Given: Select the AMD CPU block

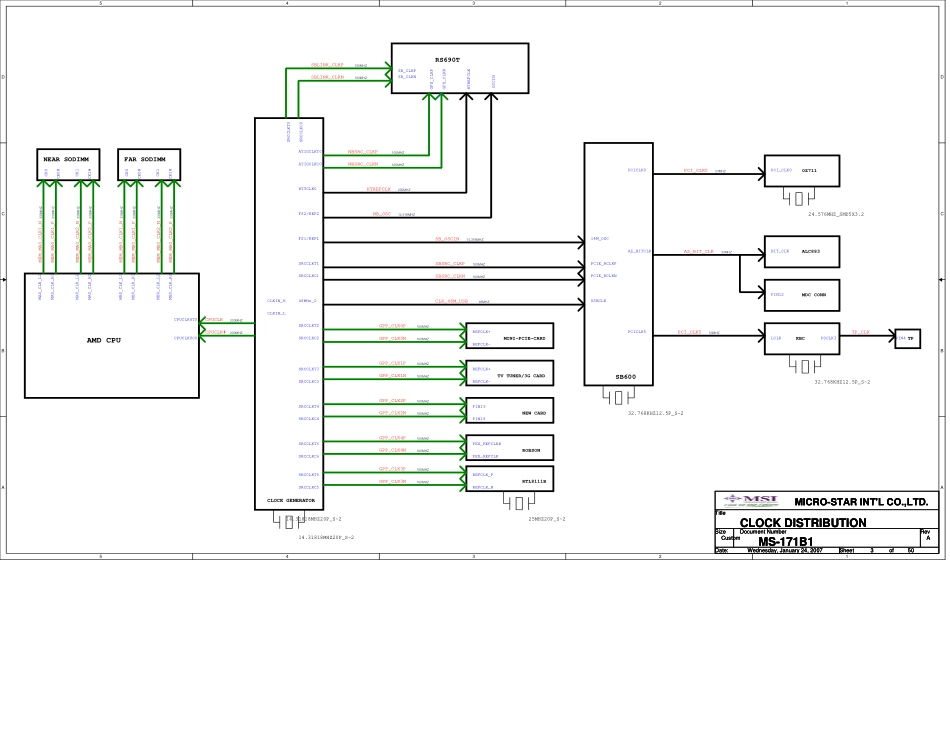Looking at the screenshot, I should click(x=111, y=340).
